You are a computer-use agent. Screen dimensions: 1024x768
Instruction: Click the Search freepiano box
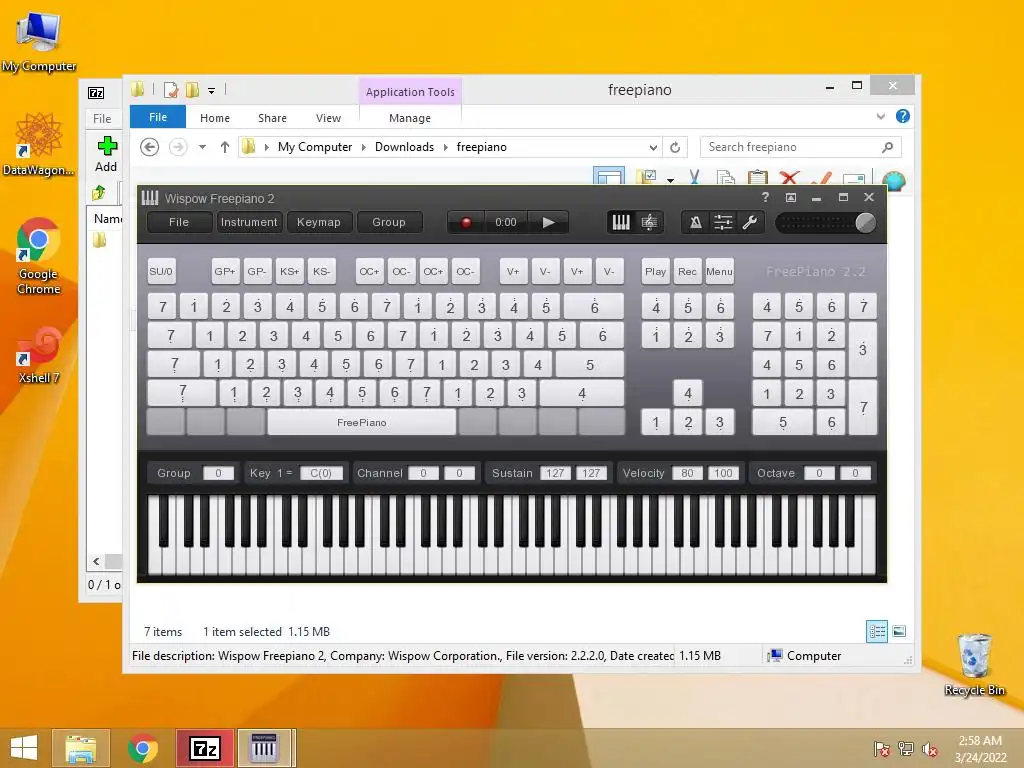[x=801, y=147]
